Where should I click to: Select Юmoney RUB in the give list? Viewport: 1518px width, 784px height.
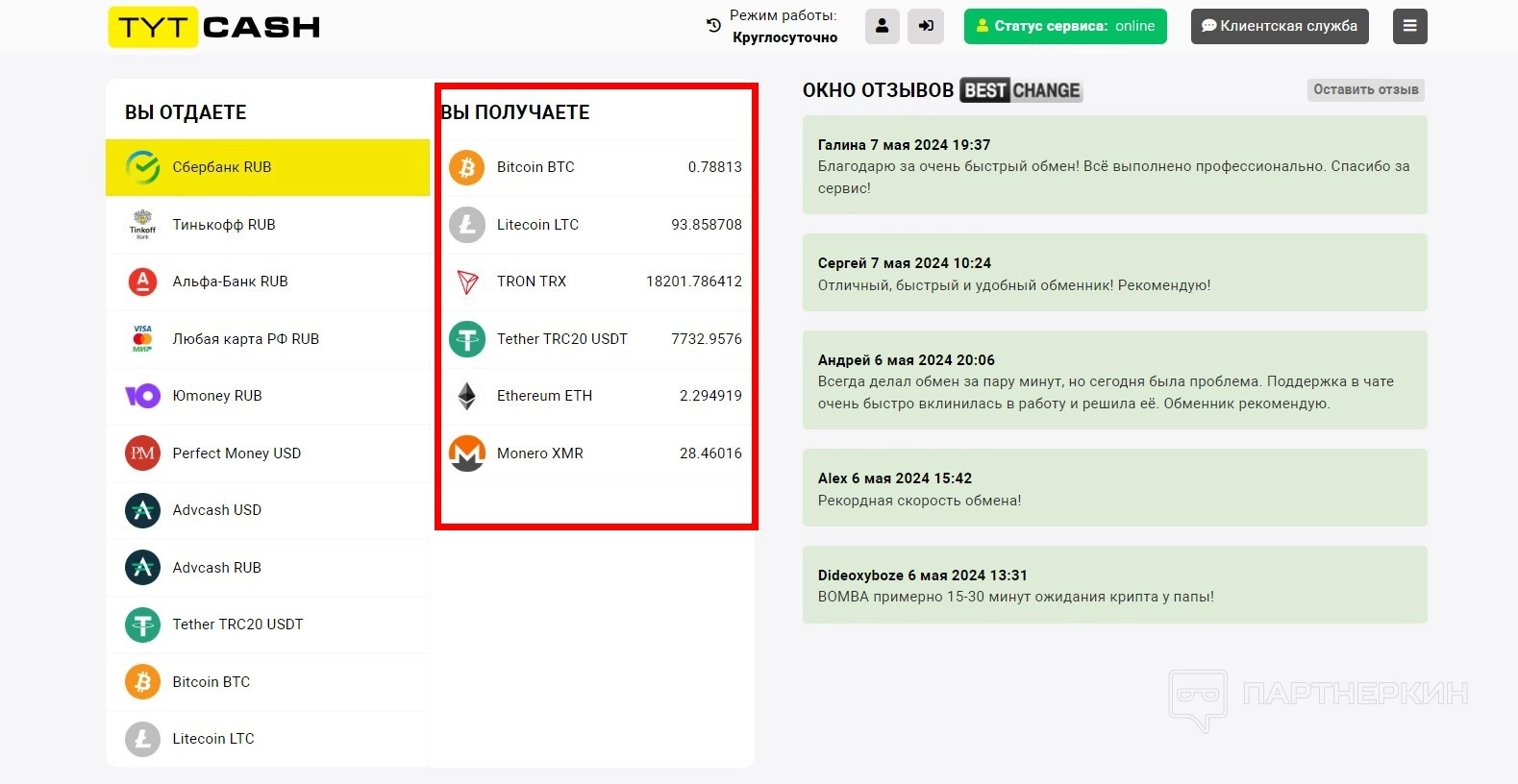(x=267, y=396)
